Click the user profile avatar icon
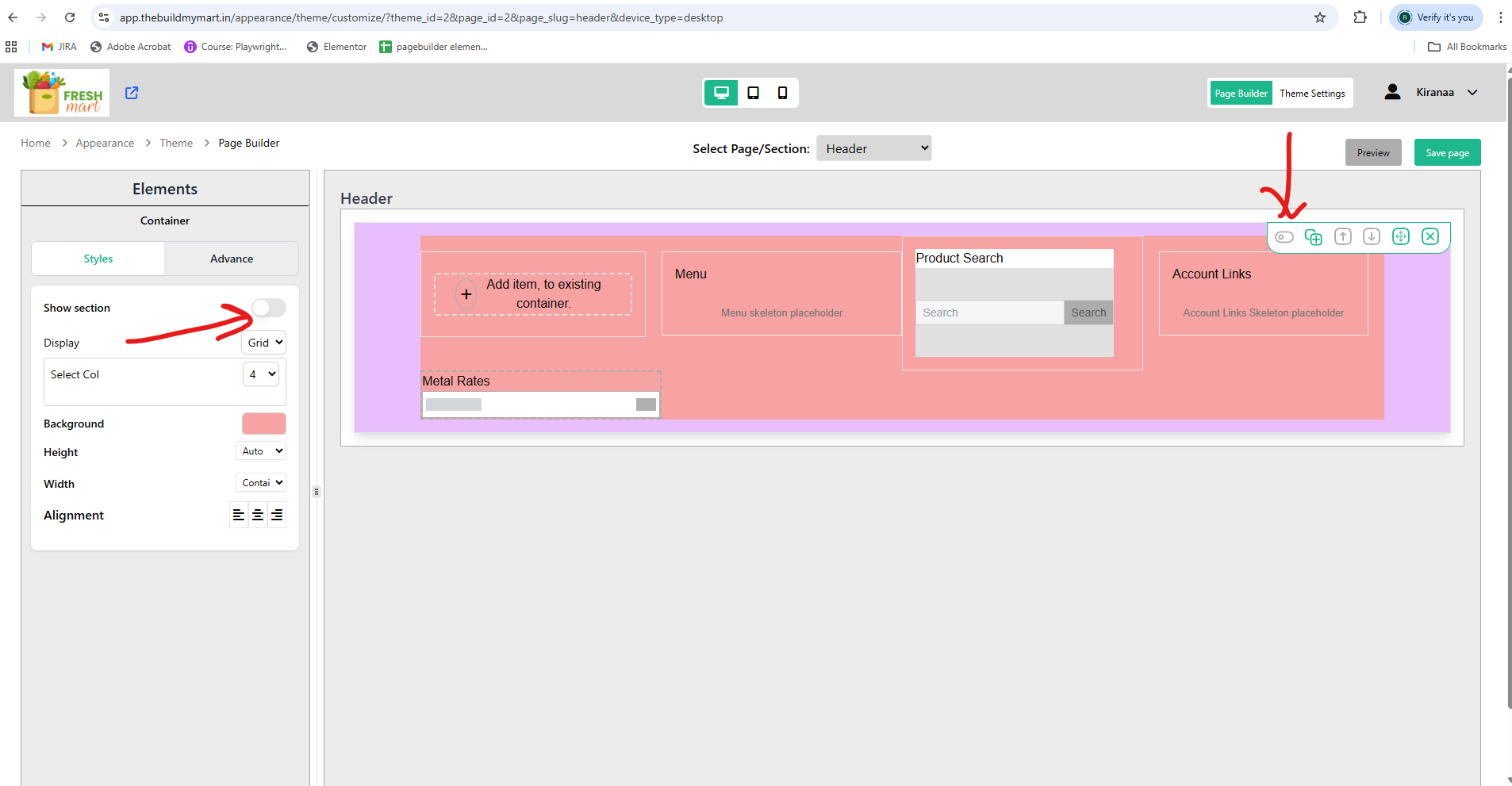The width and height of the screenshot is (1512, 786). click(x=1392, y=92)
